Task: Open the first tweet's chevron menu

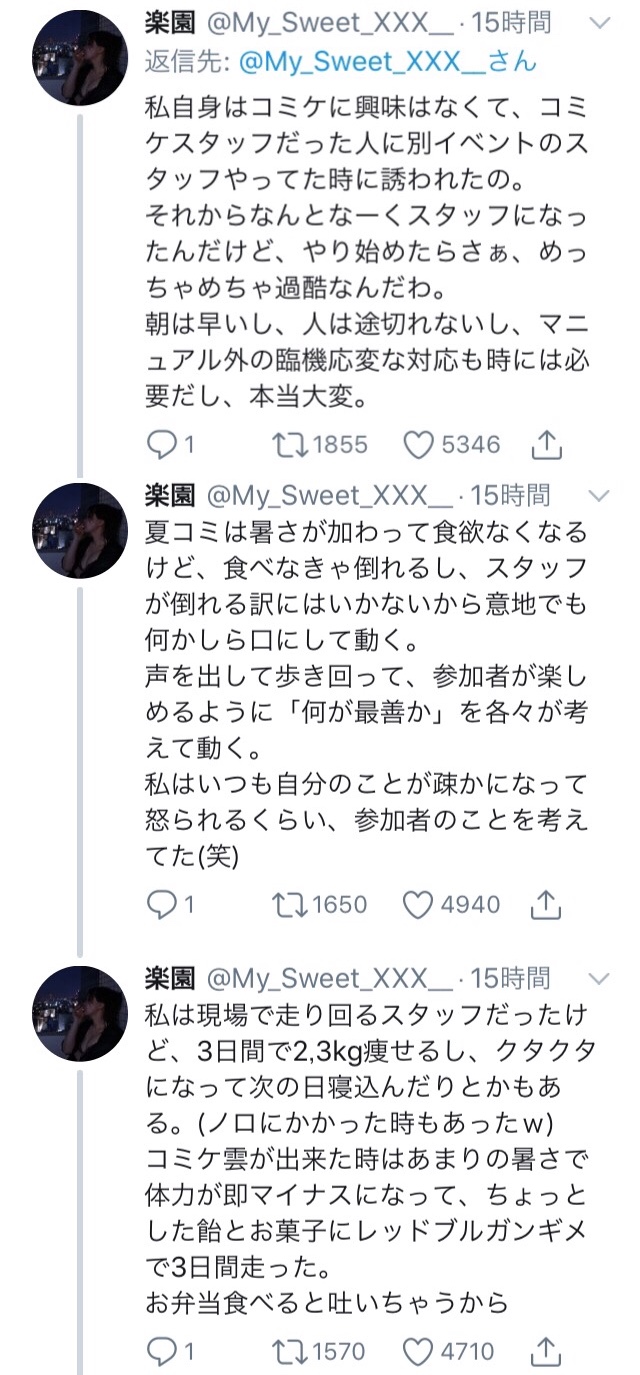Action: tap(598, 24)
